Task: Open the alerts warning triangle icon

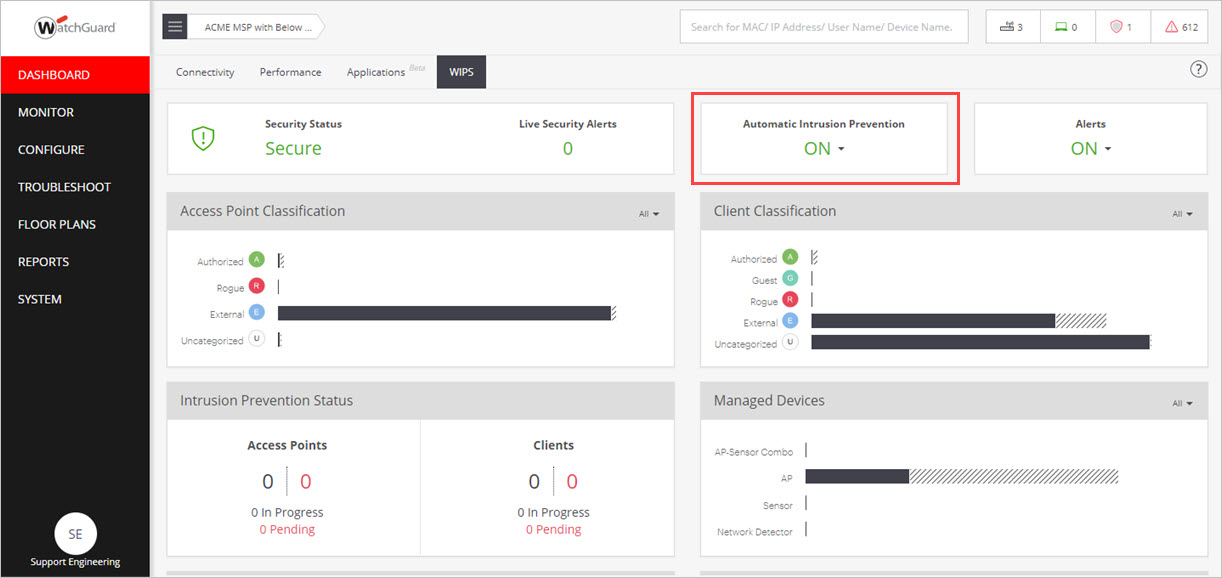Action: 1173,26
